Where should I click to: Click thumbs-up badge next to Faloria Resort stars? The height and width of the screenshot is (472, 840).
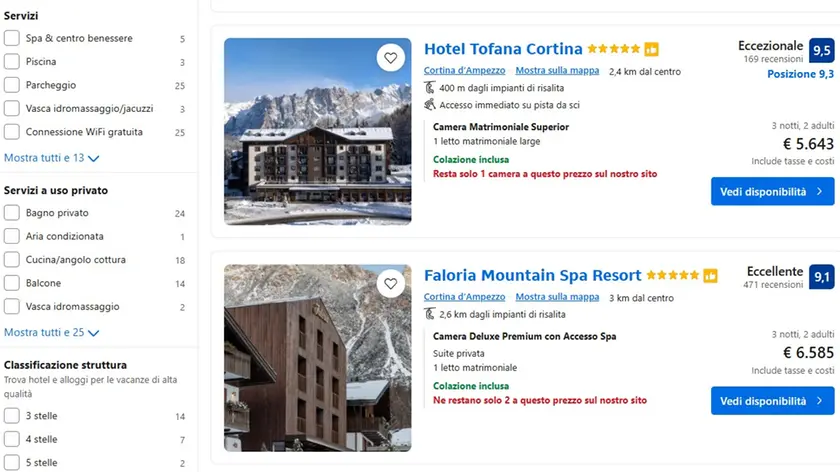[x=710, y=276]
